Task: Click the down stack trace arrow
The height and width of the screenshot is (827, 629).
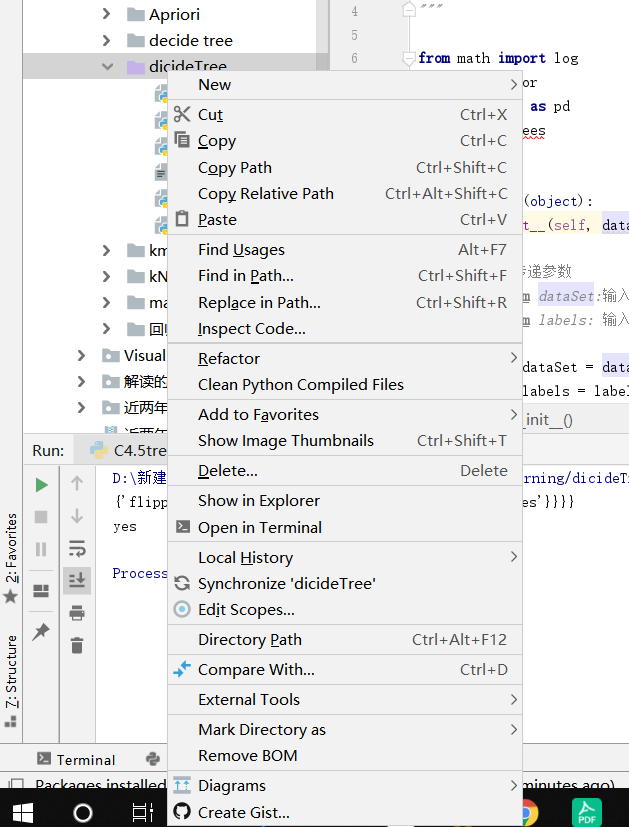Action: tap(77, 516)
